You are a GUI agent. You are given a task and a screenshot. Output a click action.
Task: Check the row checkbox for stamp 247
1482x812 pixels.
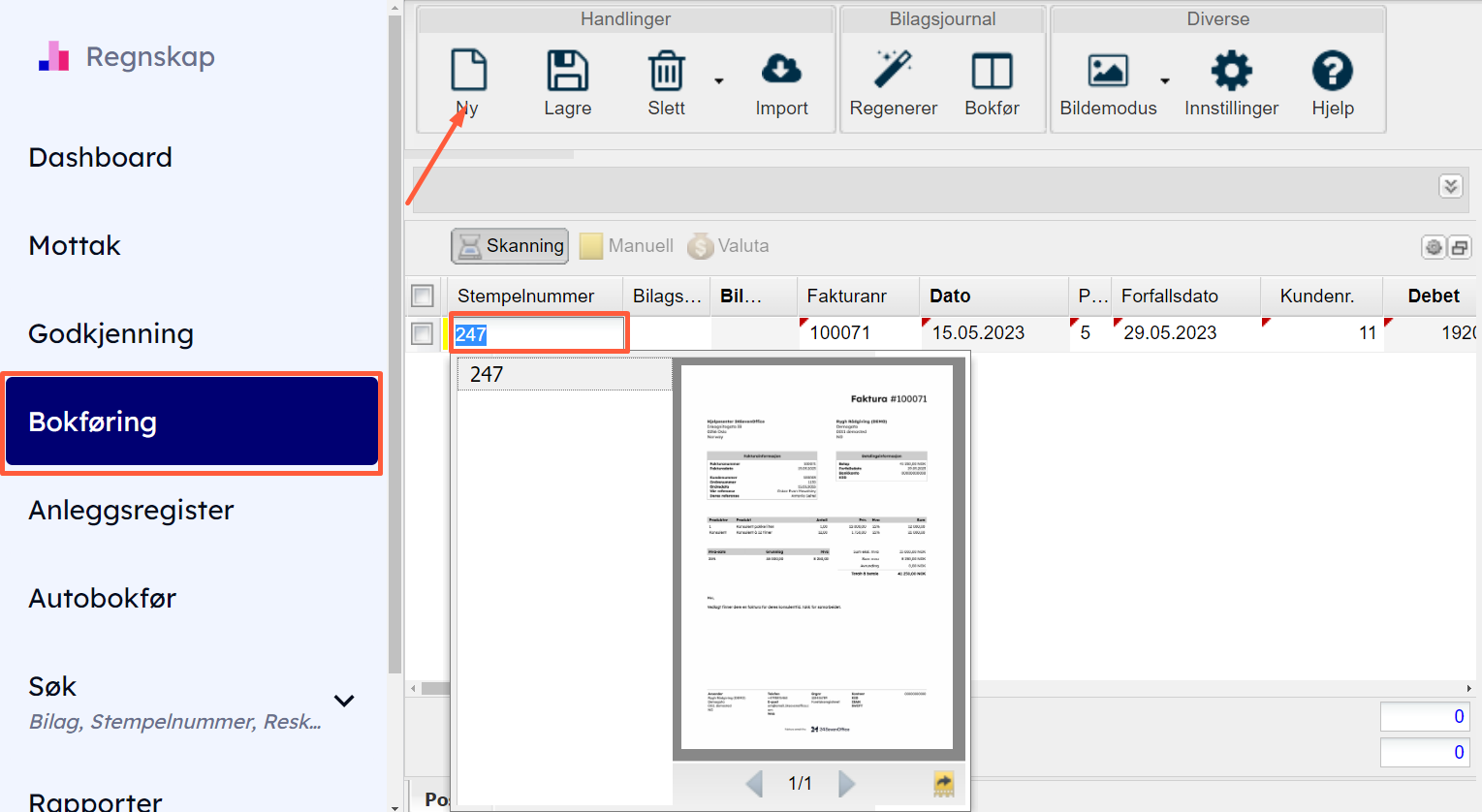point(423,333)
